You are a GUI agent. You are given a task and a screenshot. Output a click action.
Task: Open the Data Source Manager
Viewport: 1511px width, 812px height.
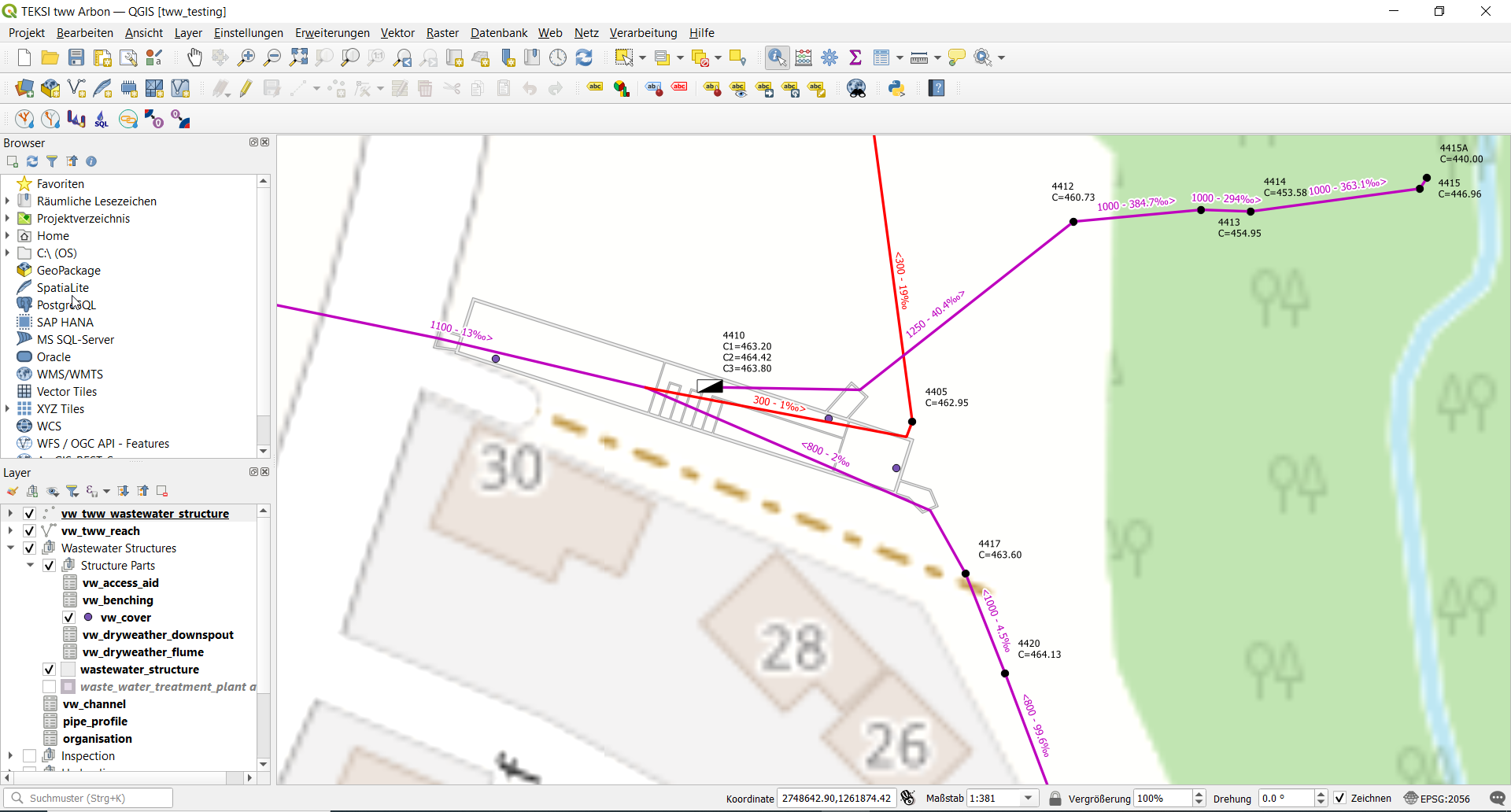click(24, 88)
